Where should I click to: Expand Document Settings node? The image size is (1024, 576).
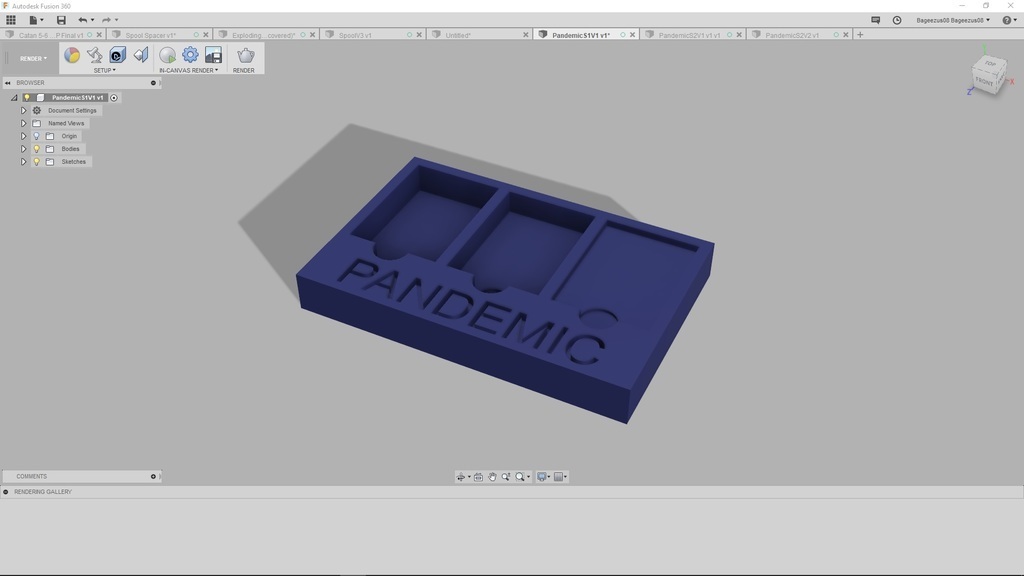coord(24,110)
